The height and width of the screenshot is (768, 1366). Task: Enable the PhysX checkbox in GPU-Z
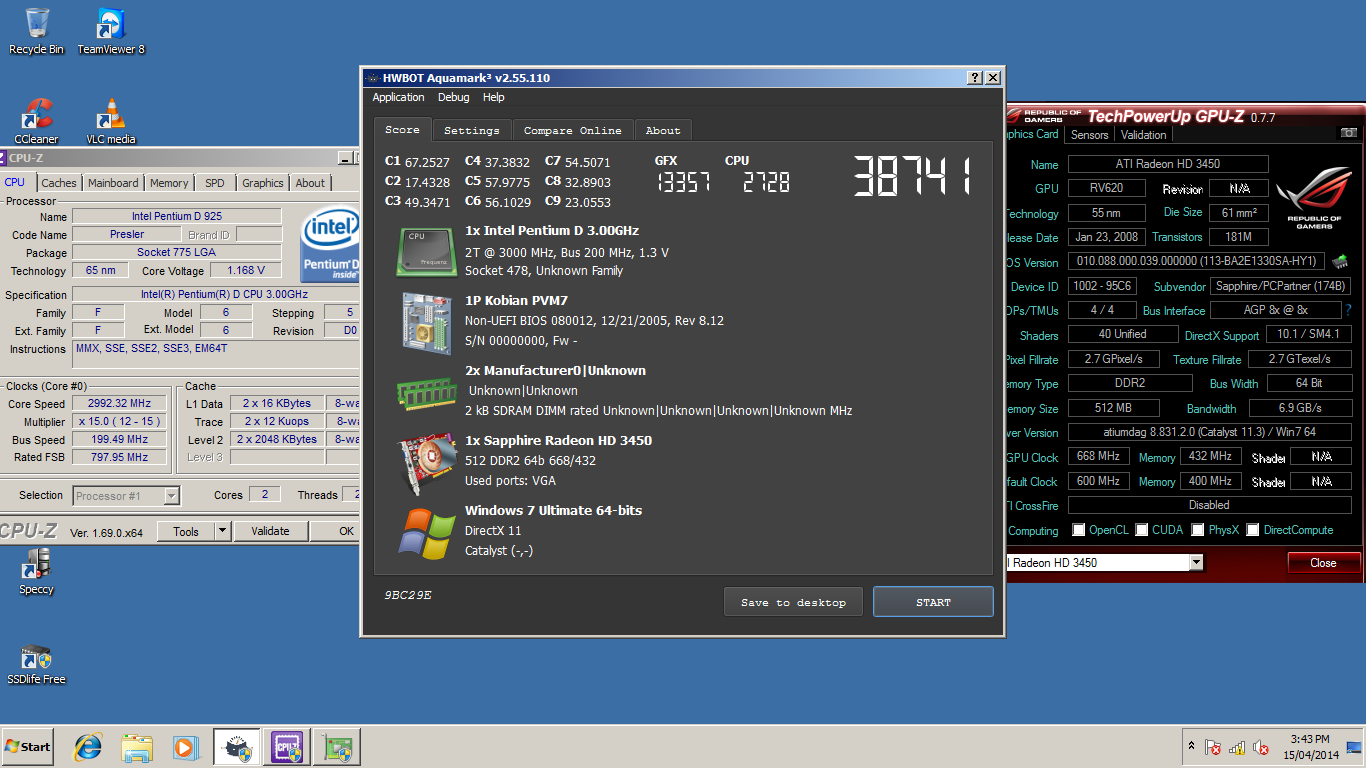pyautogui.click(x=1198, y=530)
